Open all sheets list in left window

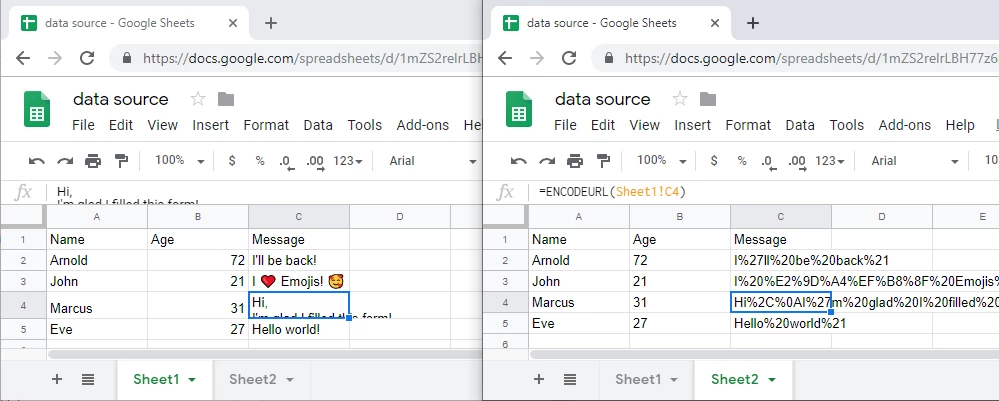pyautogui.click(x=88, y=379)
